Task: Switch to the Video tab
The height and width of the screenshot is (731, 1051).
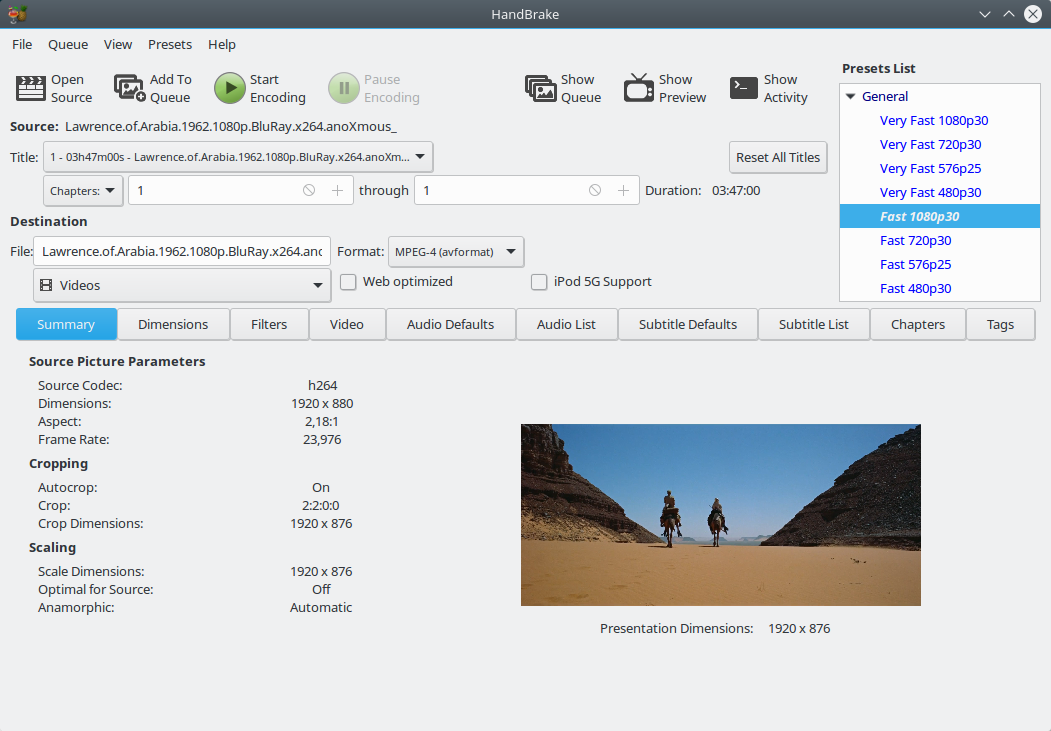Action: pyautogui.click(x=347, y=324)
